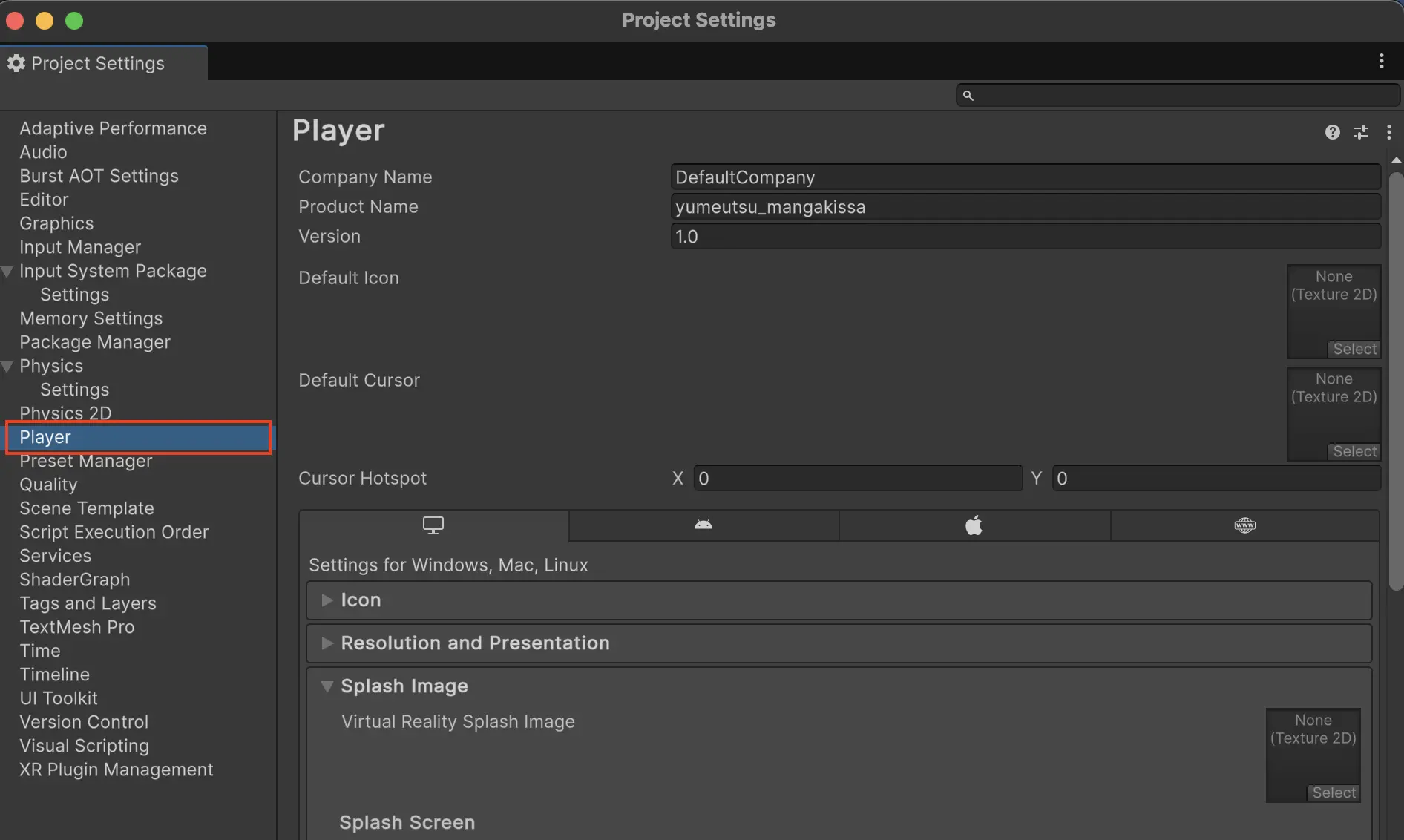The image size is (1404, 840).
Task: Open Audio settings
Action: click(x=43, y=152)
